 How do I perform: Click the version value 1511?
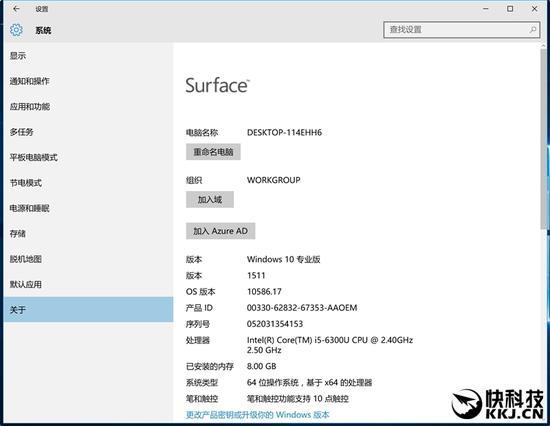coord(256,275)
